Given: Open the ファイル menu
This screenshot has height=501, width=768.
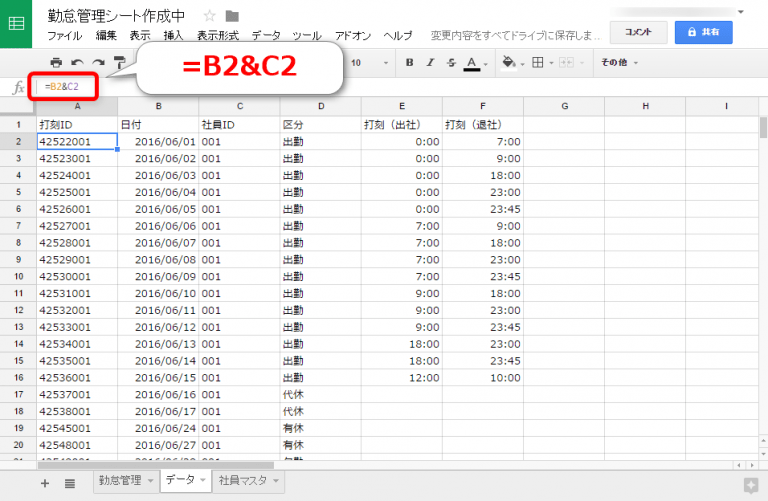Looking at the screenshot, I should 65,35.
